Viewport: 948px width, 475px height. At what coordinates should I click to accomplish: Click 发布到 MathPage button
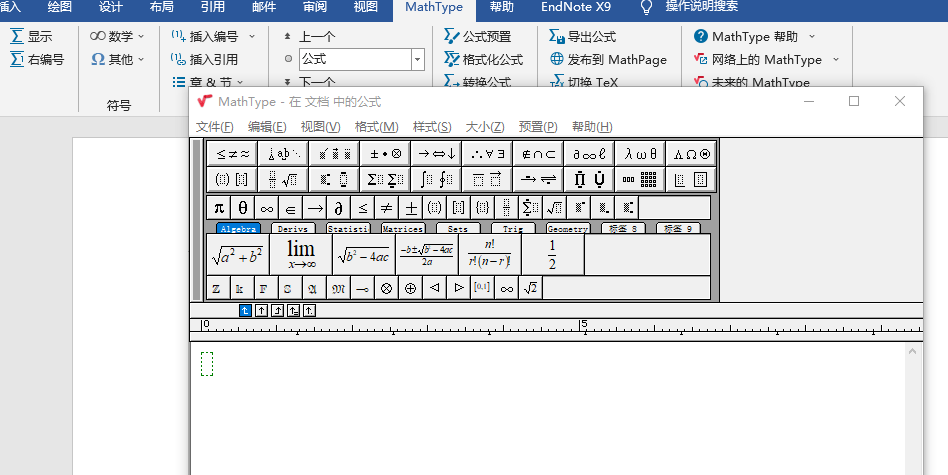point(608,59)
